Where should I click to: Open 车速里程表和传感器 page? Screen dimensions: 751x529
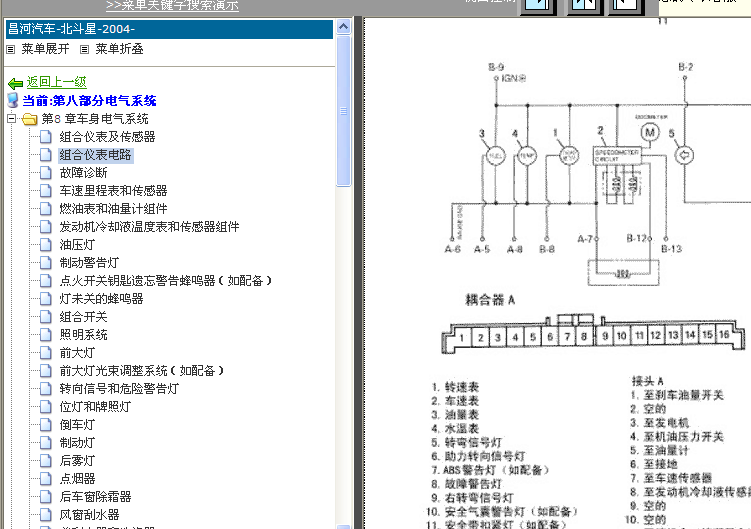[x=114, y=191]
